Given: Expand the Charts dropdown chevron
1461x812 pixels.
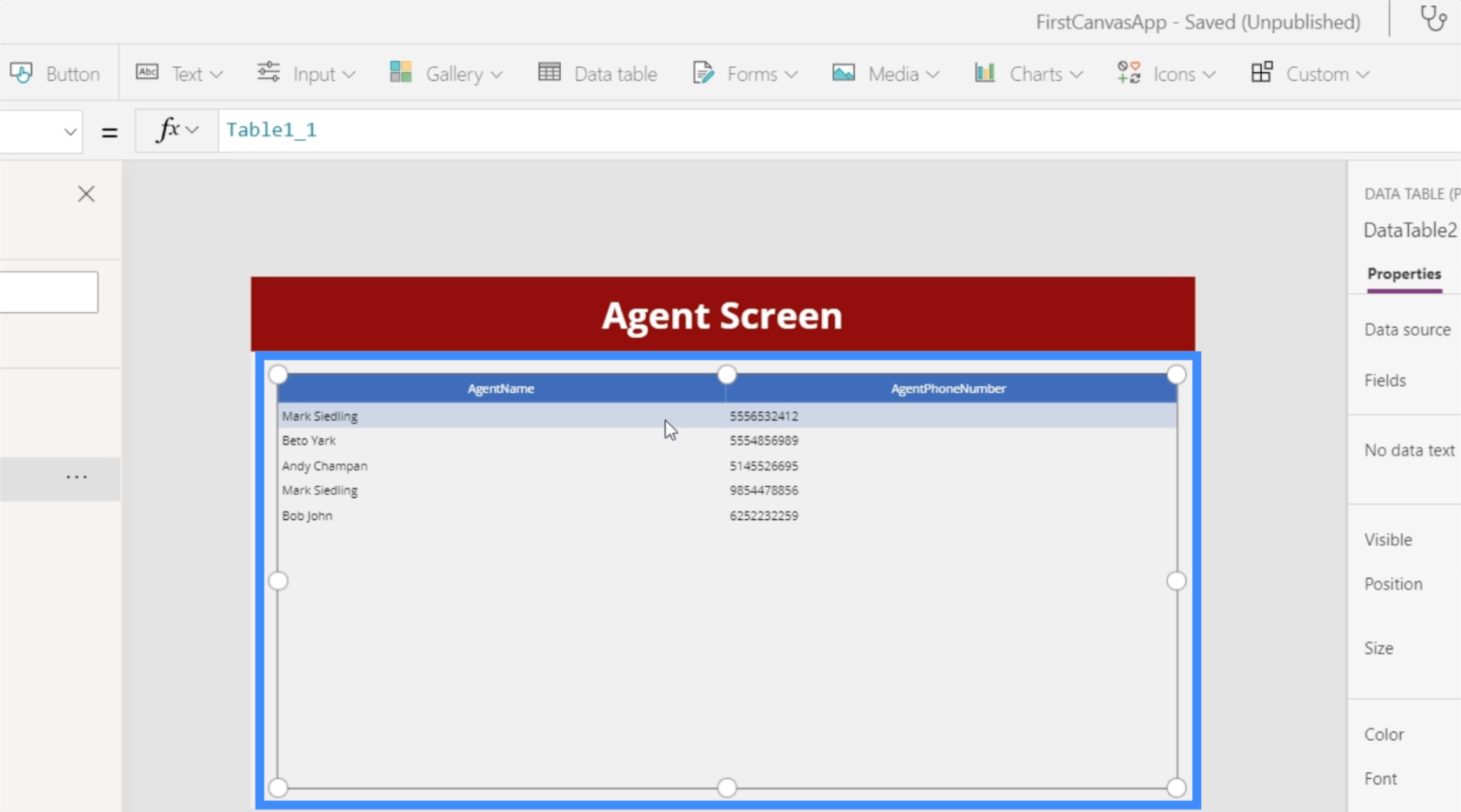Looking at the screenshot, I should click(x=1076, y=75).
